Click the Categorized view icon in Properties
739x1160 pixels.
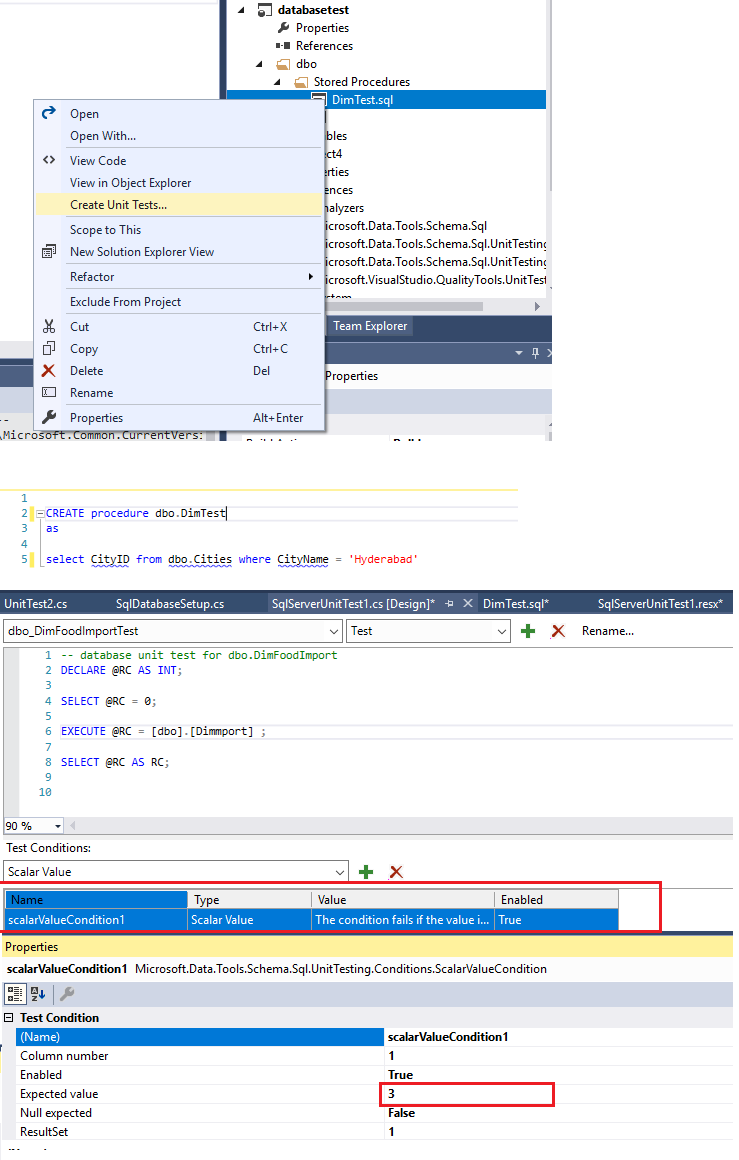pos(15,994)
